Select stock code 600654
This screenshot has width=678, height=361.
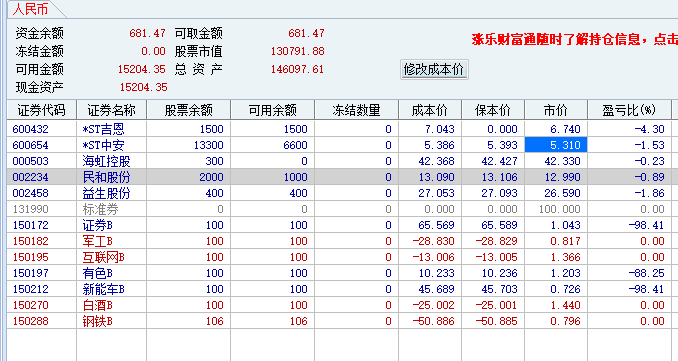[x=30, y=145]
